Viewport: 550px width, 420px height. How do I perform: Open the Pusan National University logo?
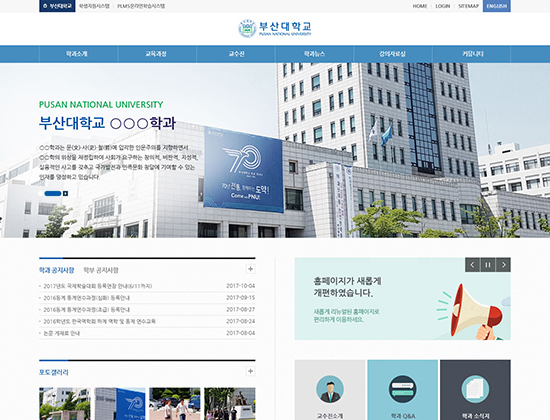pyautogui.click(x=275, y=28)
